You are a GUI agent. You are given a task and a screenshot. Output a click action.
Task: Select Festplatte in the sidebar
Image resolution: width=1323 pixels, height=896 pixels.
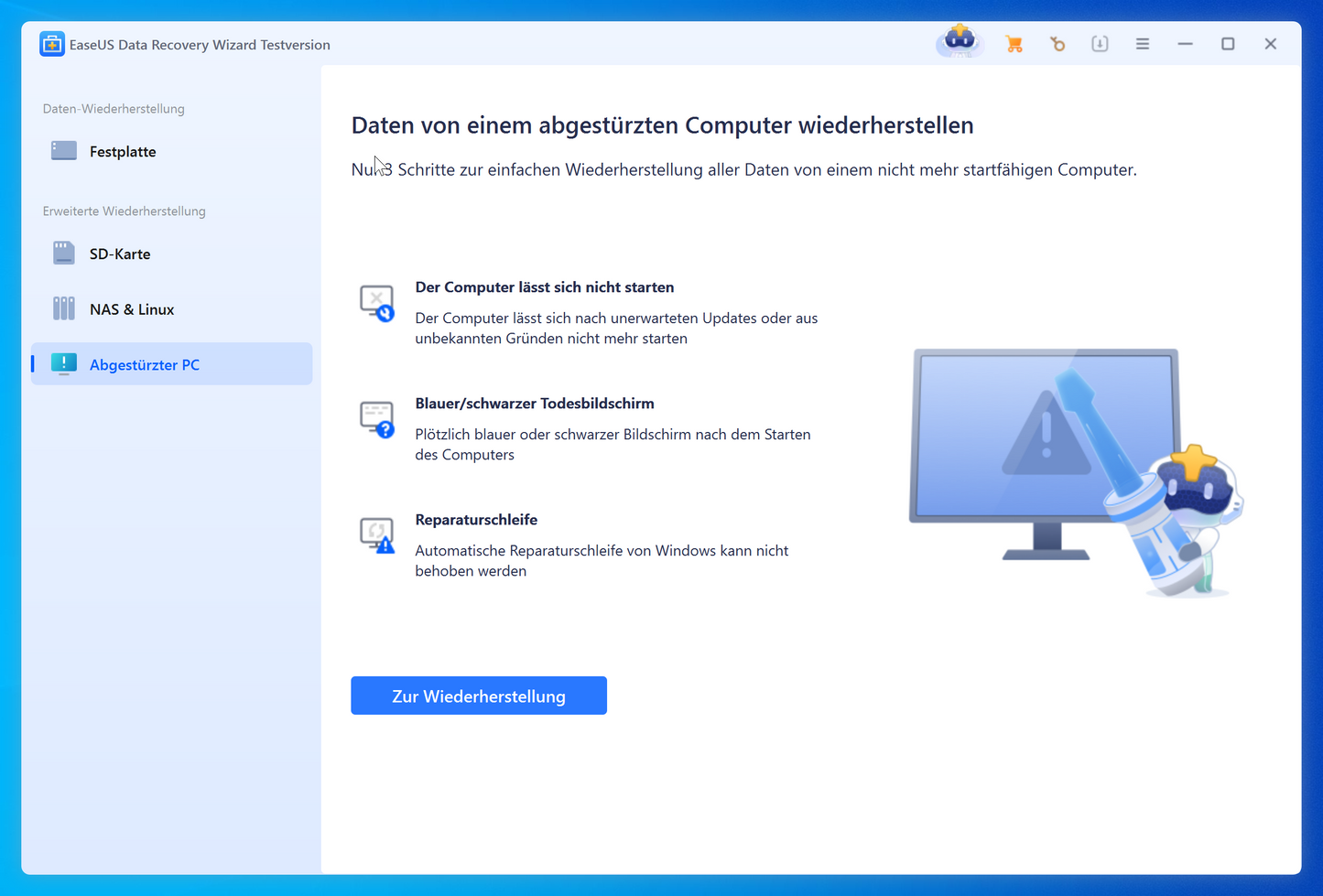[122, 152]
